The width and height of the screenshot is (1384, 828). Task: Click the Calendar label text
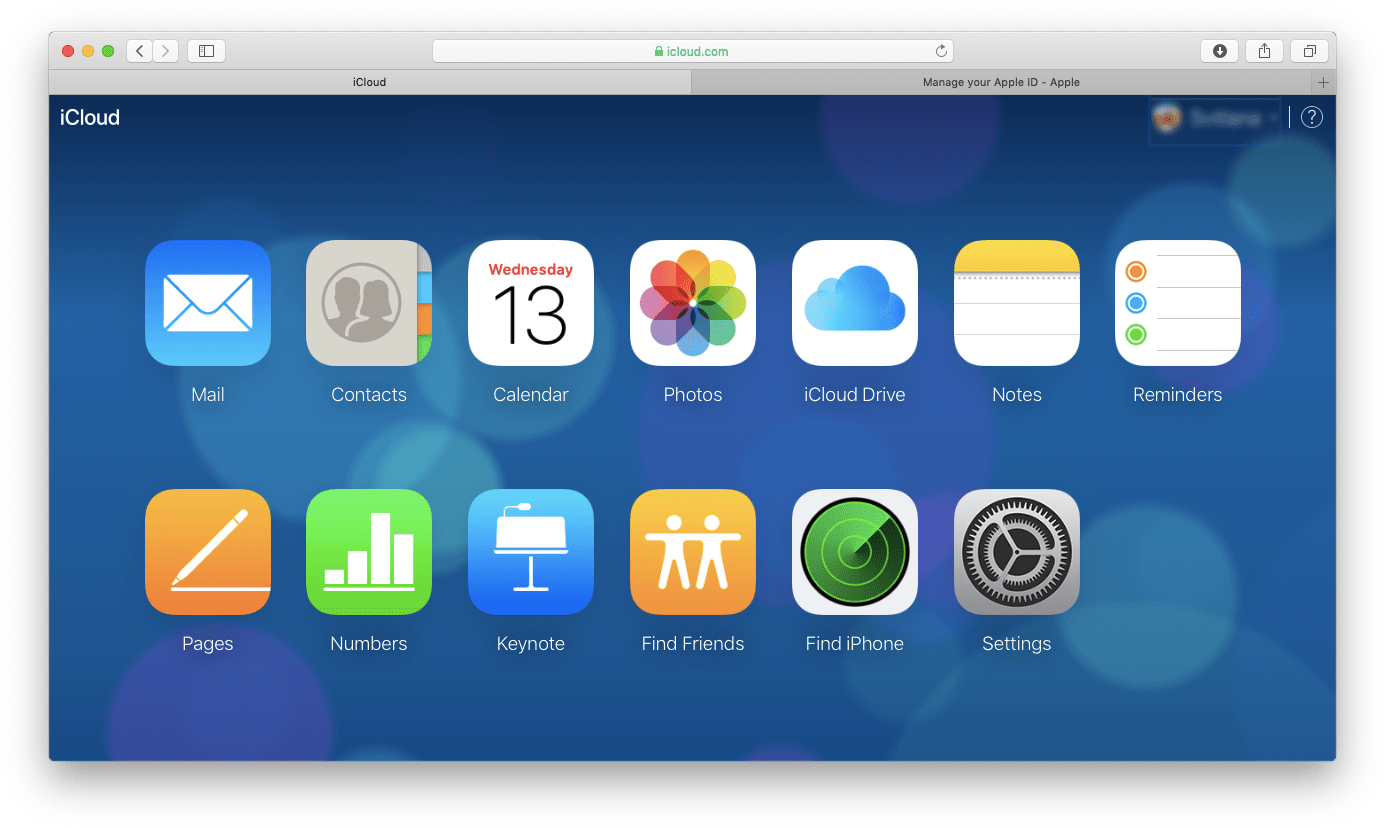[x=531, y=395]
